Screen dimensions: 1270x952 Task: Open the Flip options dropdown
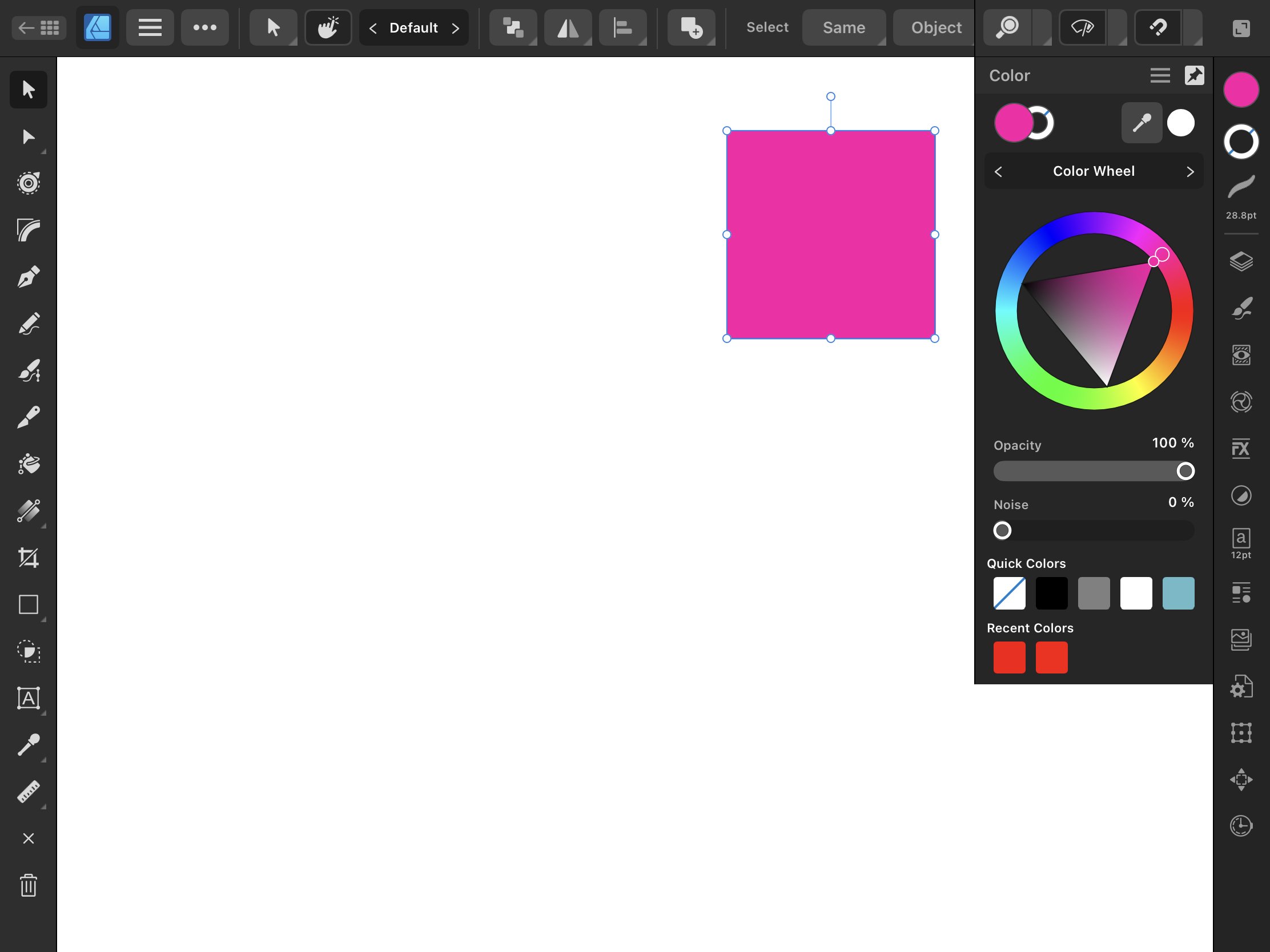click(x=568, y=27)
